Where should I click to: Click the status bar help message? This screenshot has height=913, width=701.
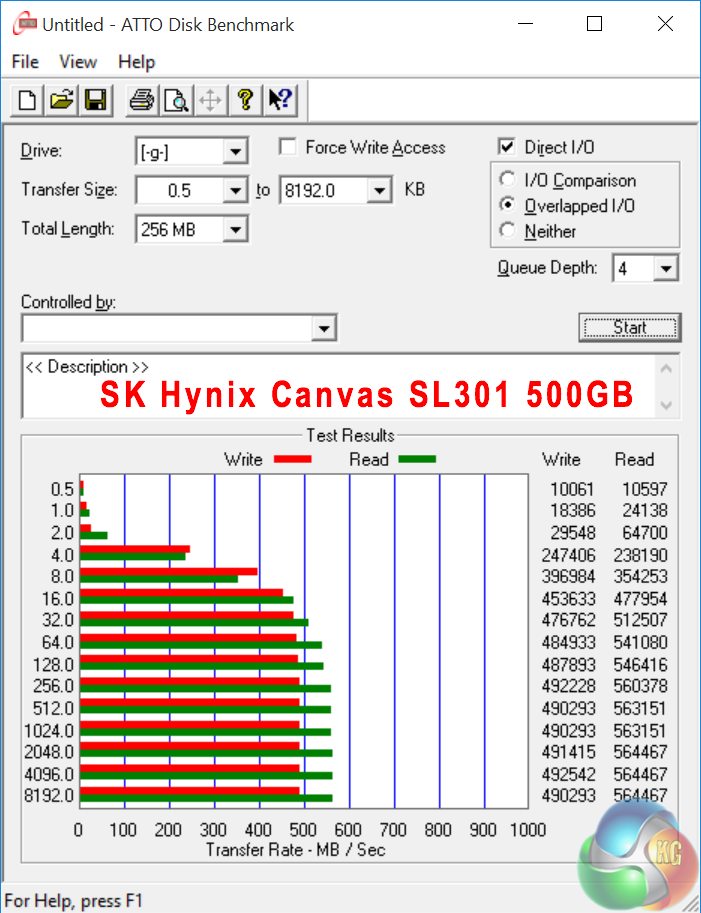tap(73, 900)
